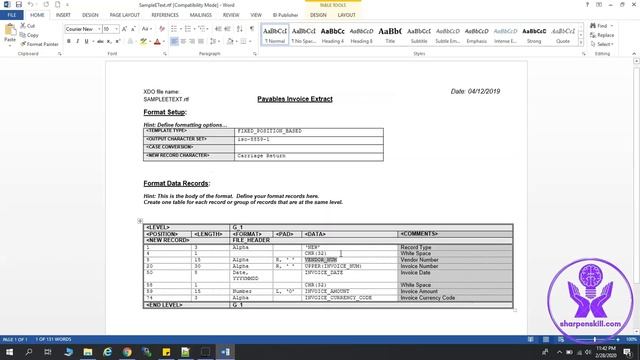
Task: Toggle Superscript formatting
Action: [118, 41]
